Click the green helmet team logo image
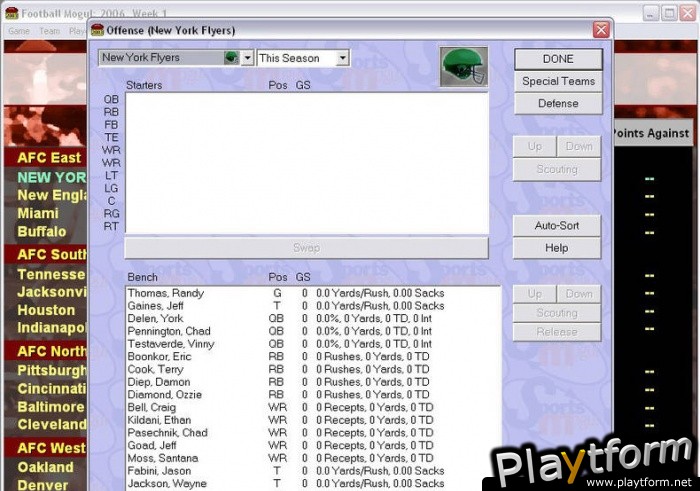 [x=463, y=67]
